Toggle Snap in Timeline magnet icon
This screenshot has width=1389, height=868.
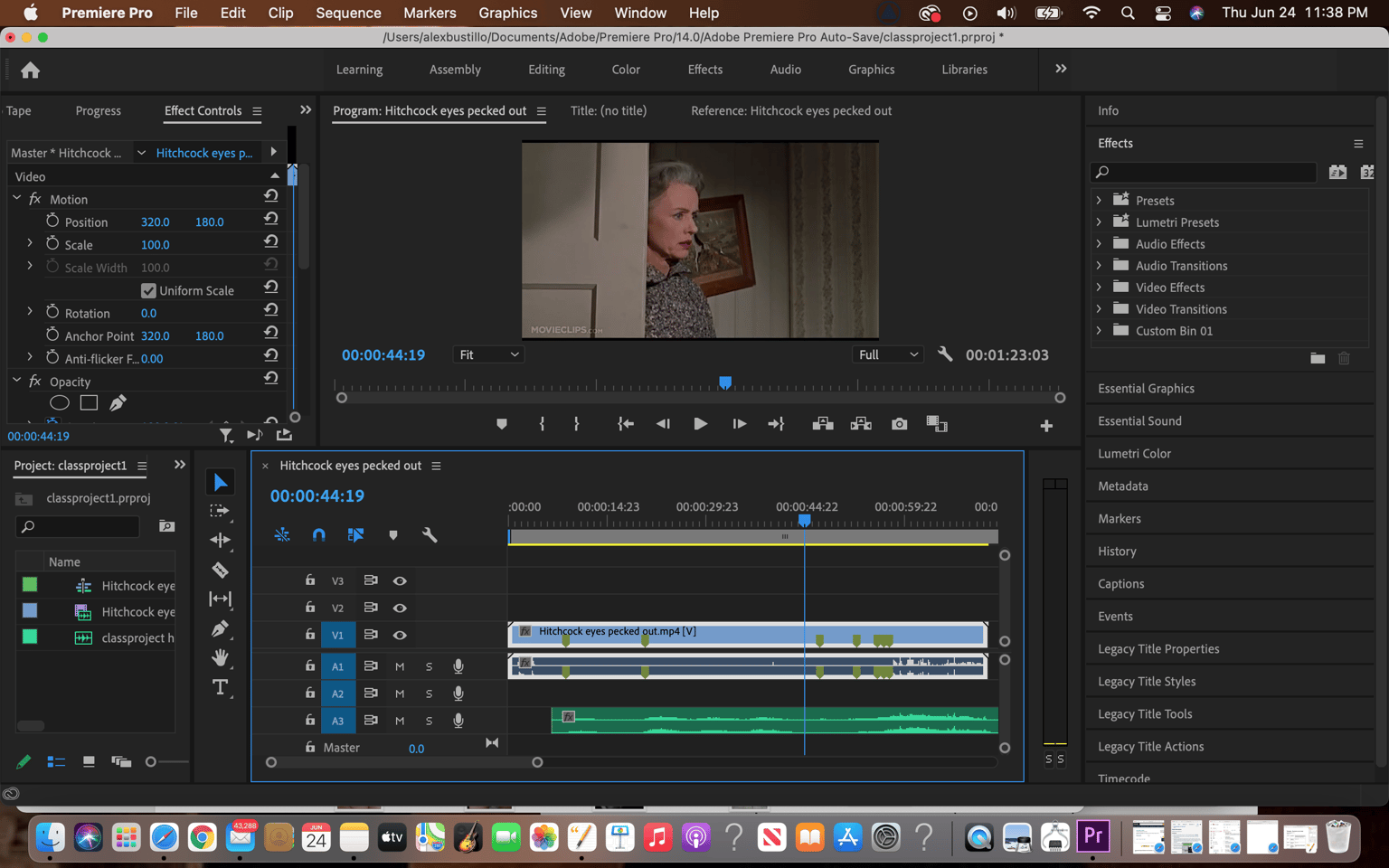[x=318, y=535]
